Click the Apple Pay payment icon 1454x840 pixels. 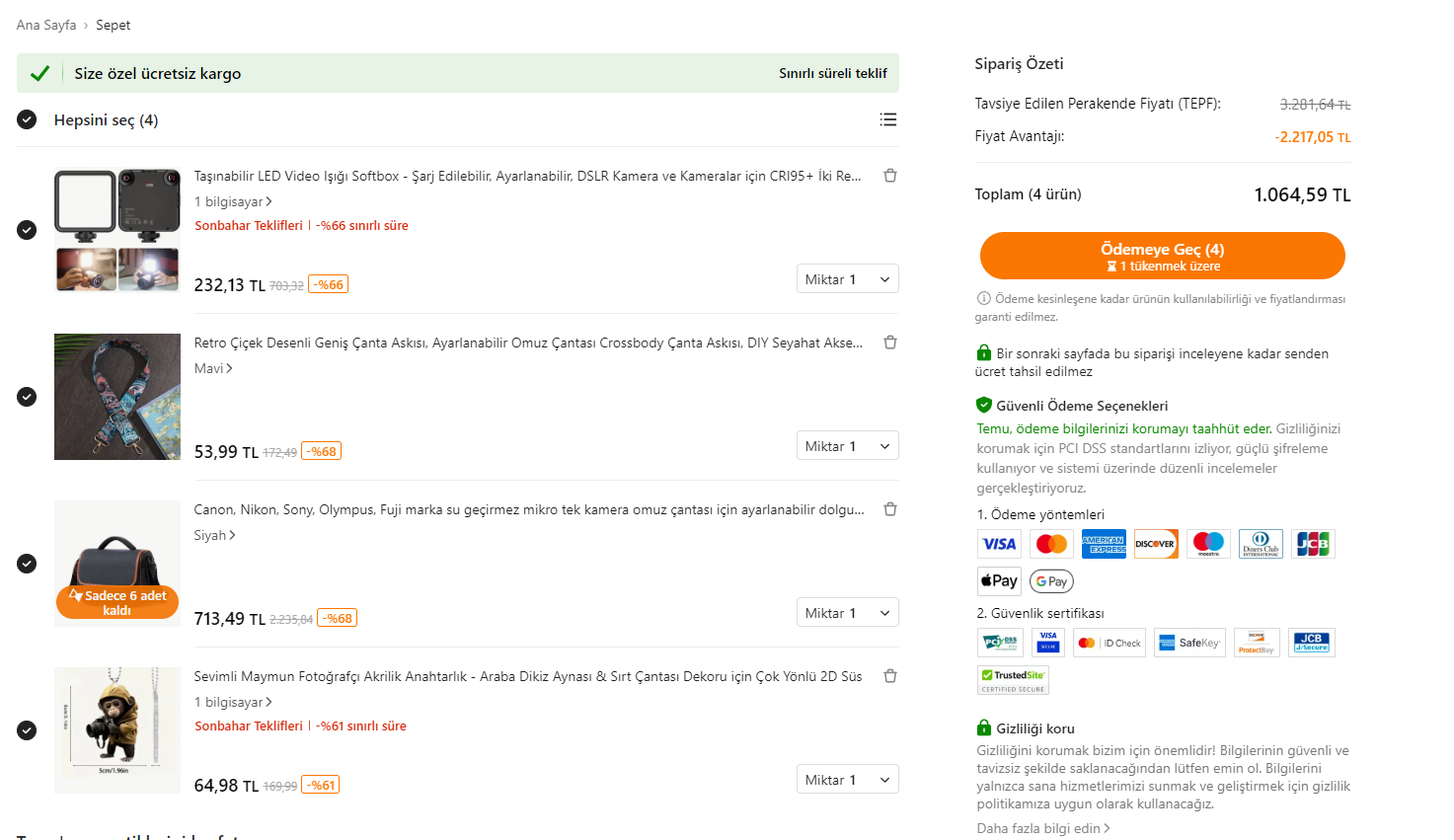point(999,581)
